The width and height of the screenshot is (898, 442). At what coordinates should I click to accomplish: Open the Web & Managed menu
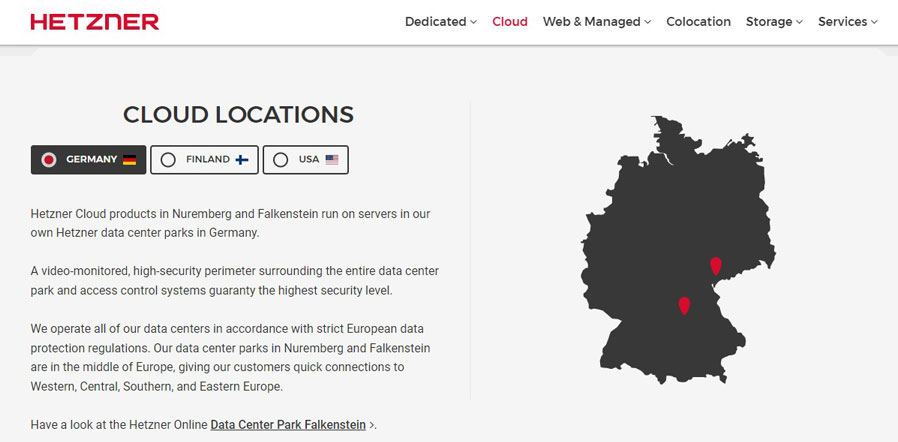click(x=597, y=22)
